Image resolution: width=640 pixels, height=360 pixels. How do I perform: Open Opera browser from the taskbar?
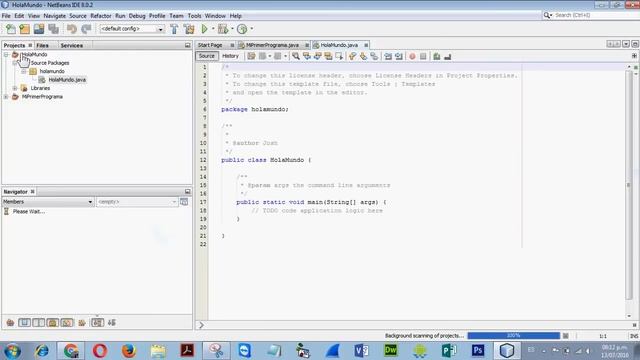point(100,351)
